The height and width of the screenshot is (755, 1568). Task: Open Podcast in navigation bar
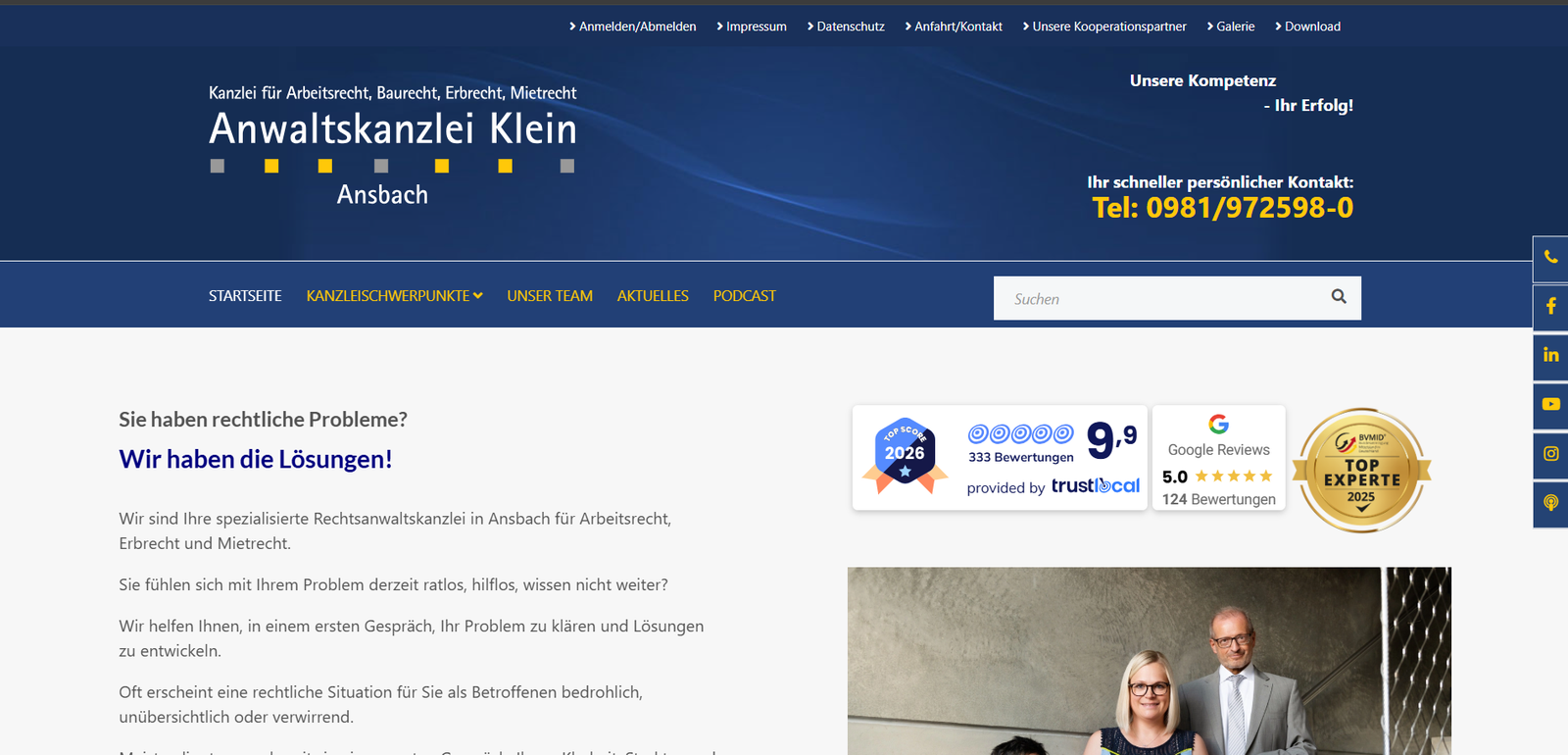pos(745,296)
